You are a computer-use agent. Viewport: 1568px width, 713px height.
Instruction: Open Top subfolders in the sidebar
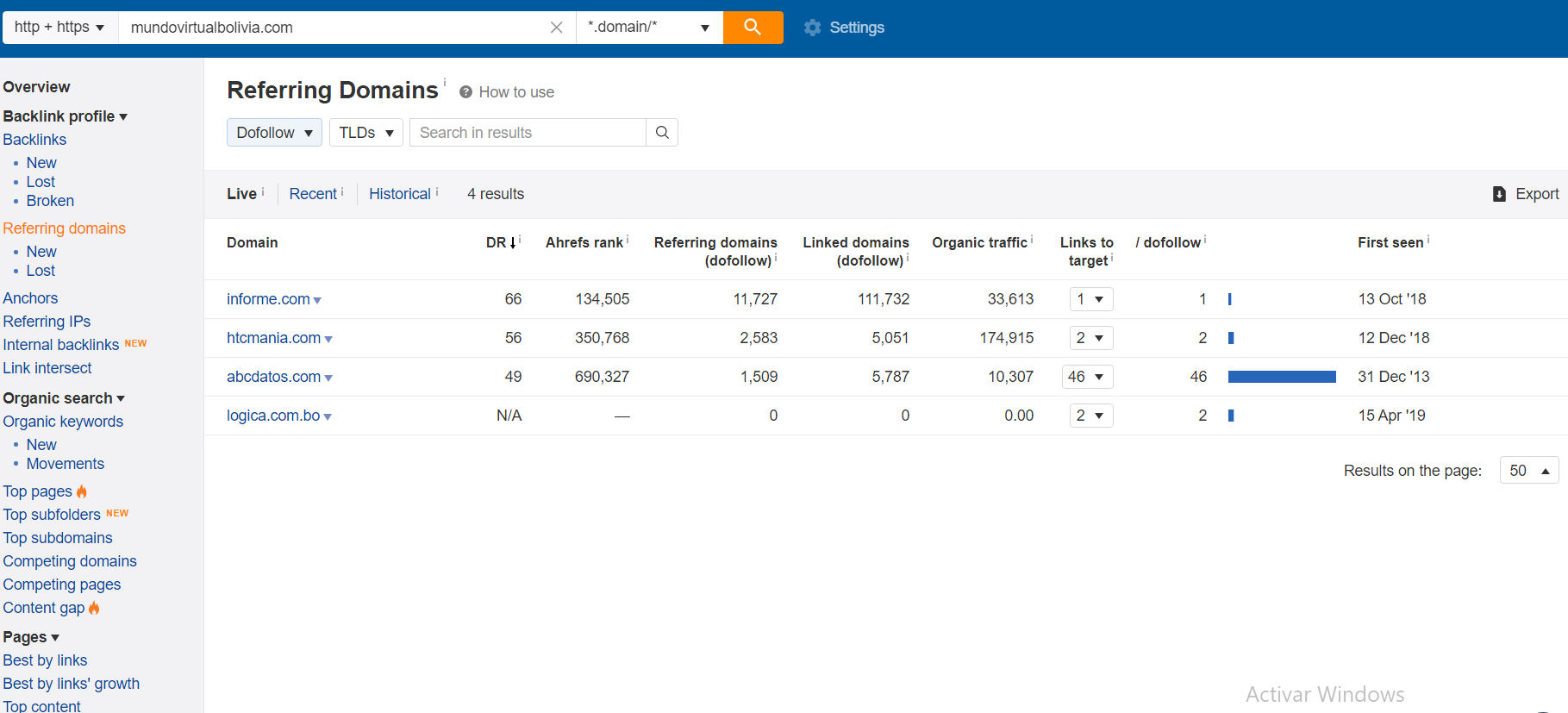pyautogui.click(x=52, y=515)
